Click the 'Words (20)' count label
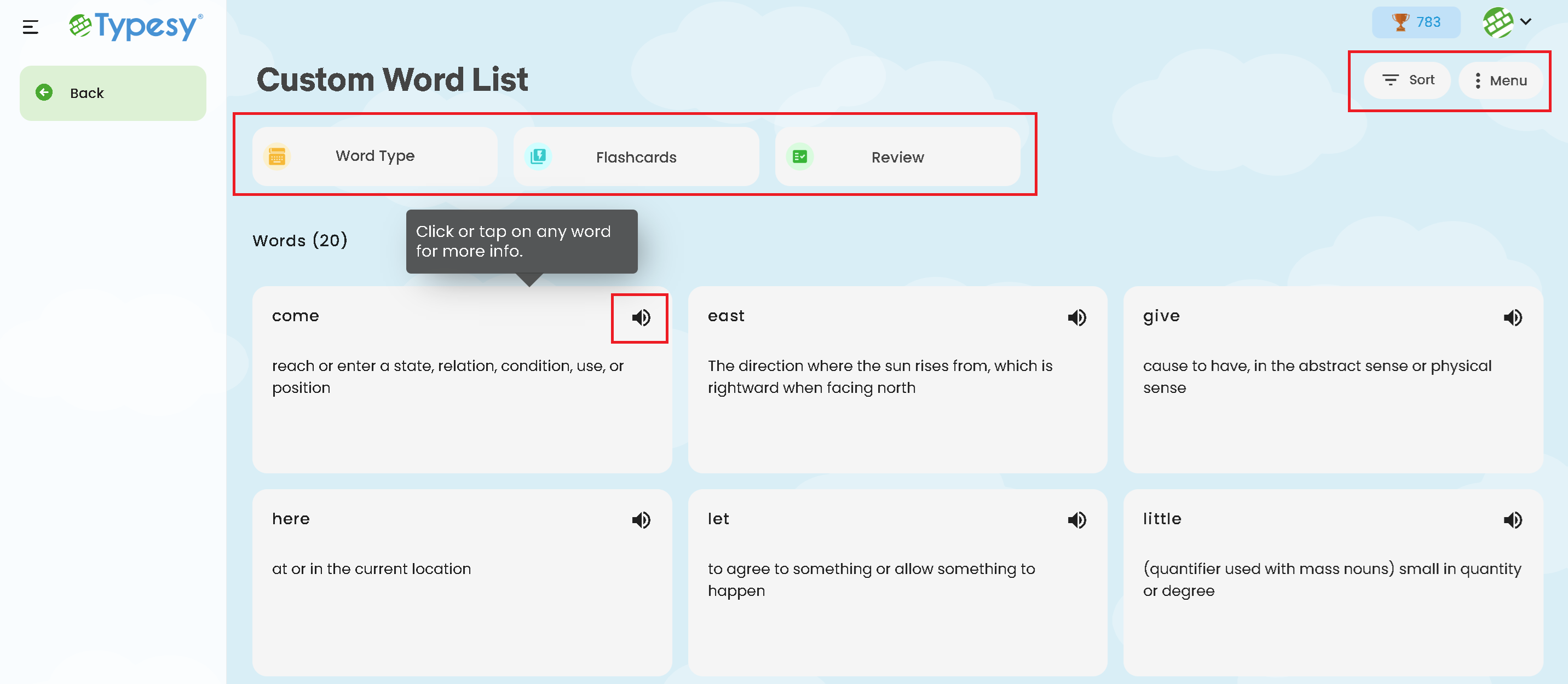The width and height of the screenshot is (1568, 684). click(300, 240)
